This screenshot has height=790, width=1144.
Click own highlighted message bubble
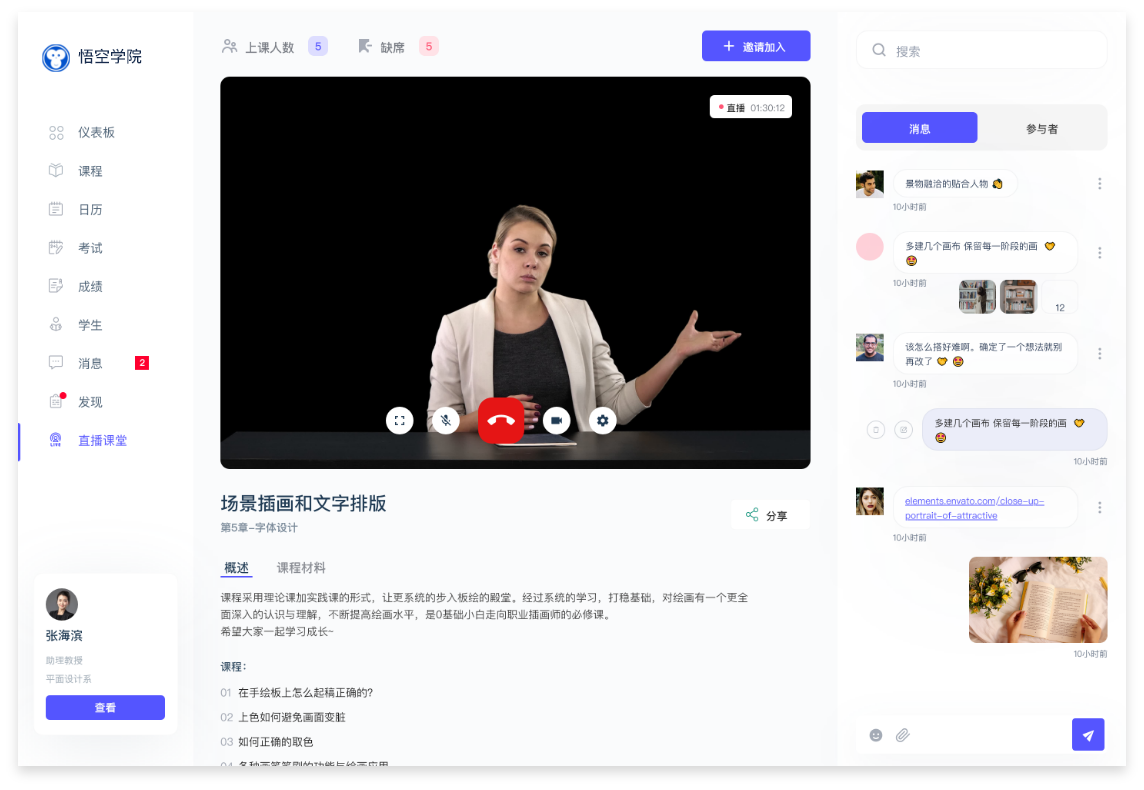(1014, 430)
